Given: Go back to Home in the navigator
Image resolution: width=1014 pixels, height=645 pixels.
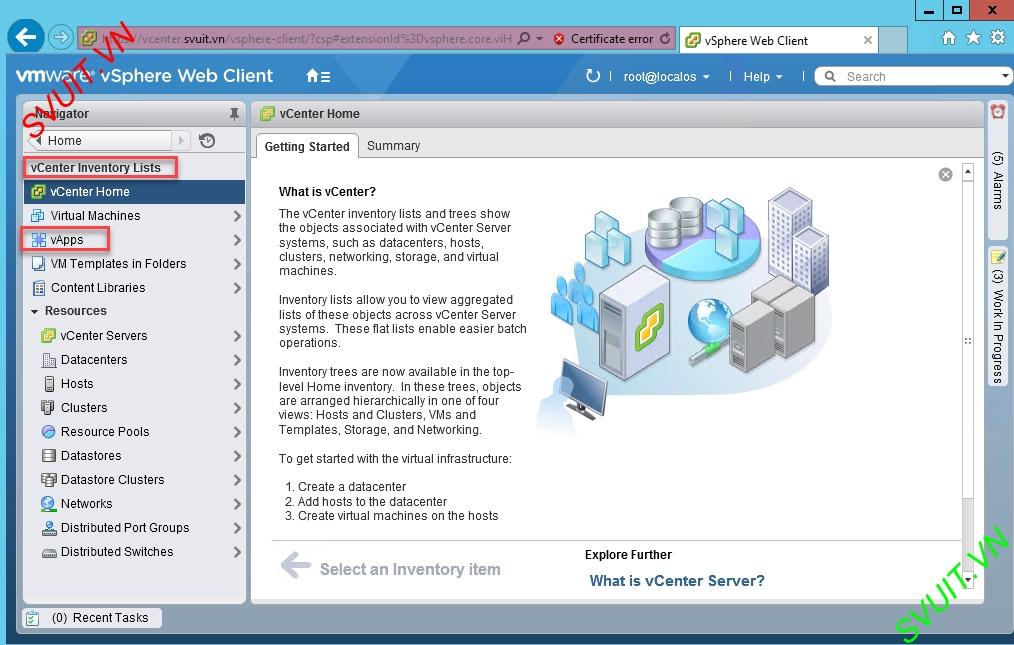Looking at the screenshot, I should pos(100,140).
